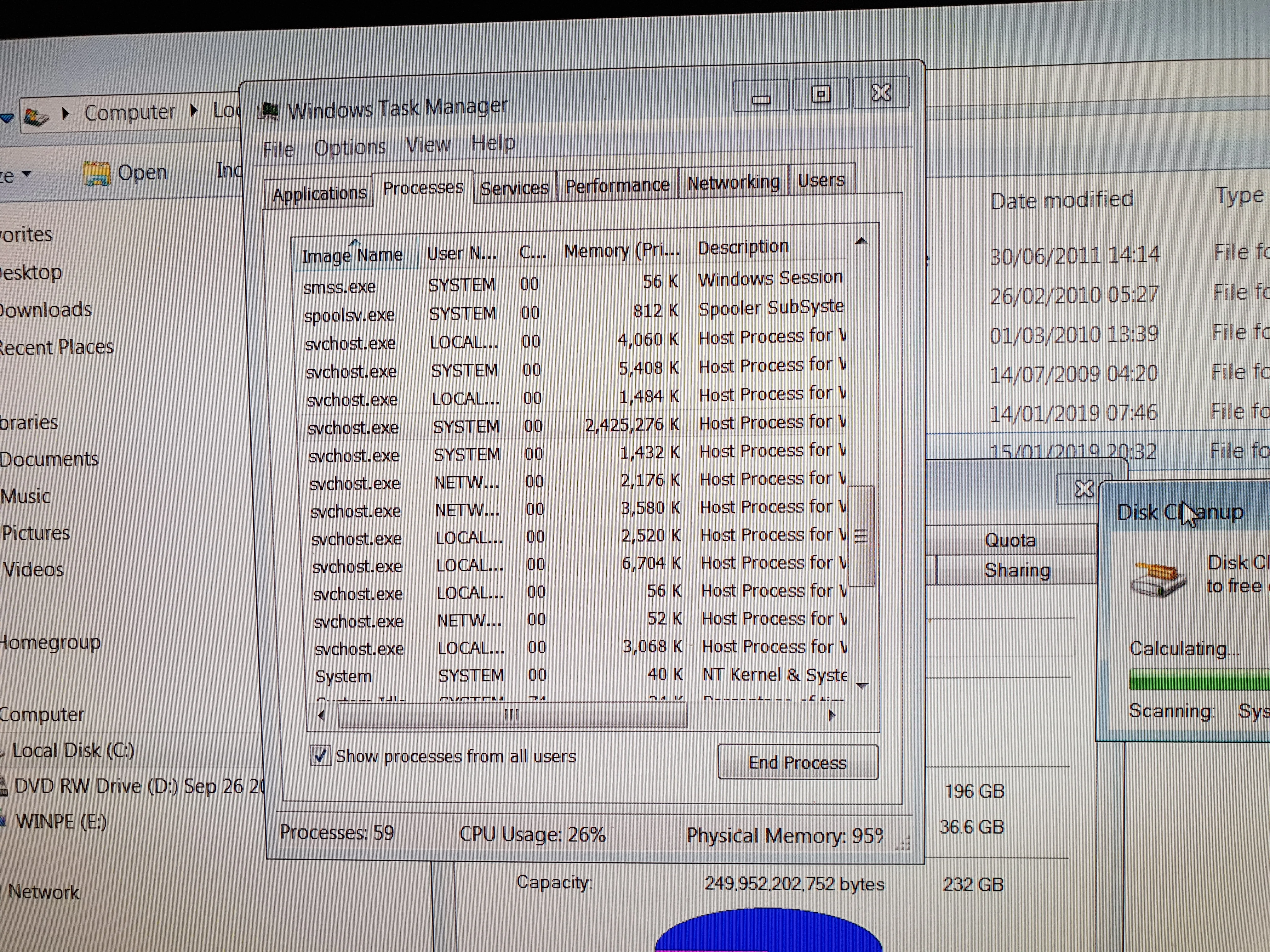This screenshot has width=1270, height=952.
Task: Click process list scroll down arrow
Action: [862, 685]
